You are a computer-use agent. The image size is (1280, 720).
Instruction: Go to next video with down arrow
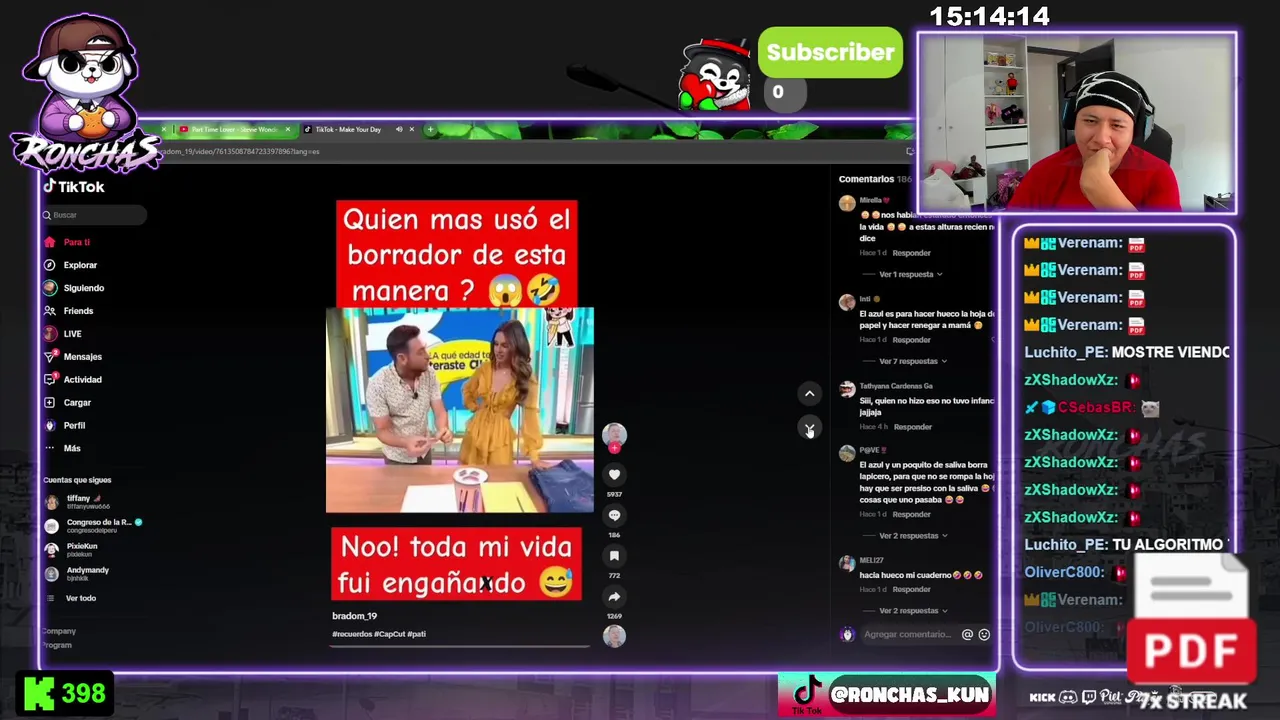810,429
